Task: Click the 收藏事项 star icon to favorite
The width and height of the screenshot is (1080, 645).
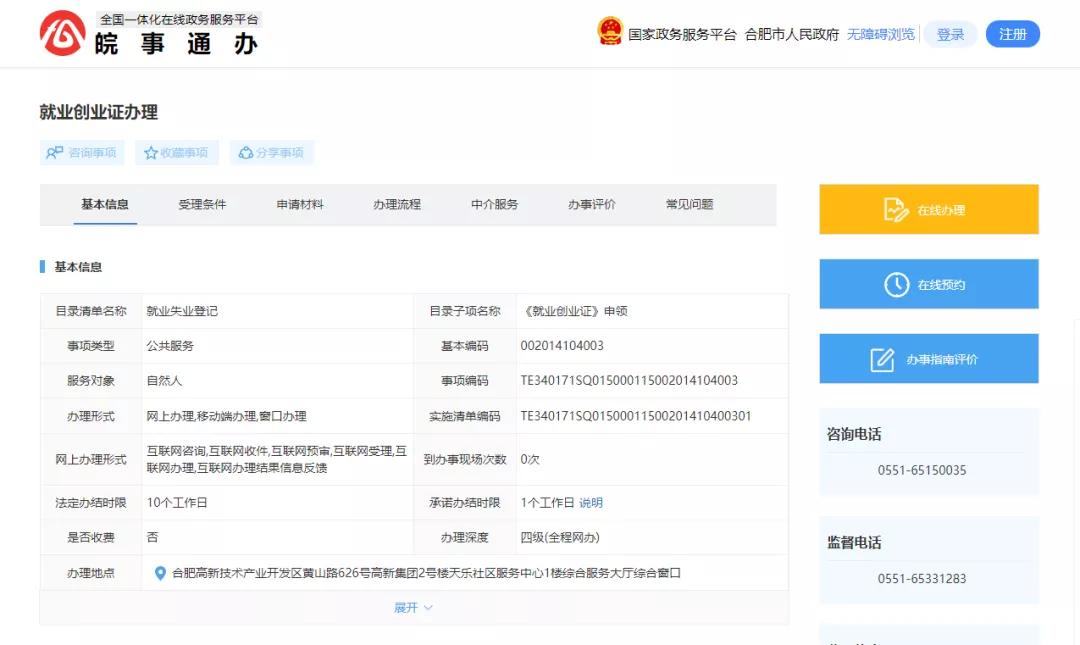Action: [x=150, y=152]
